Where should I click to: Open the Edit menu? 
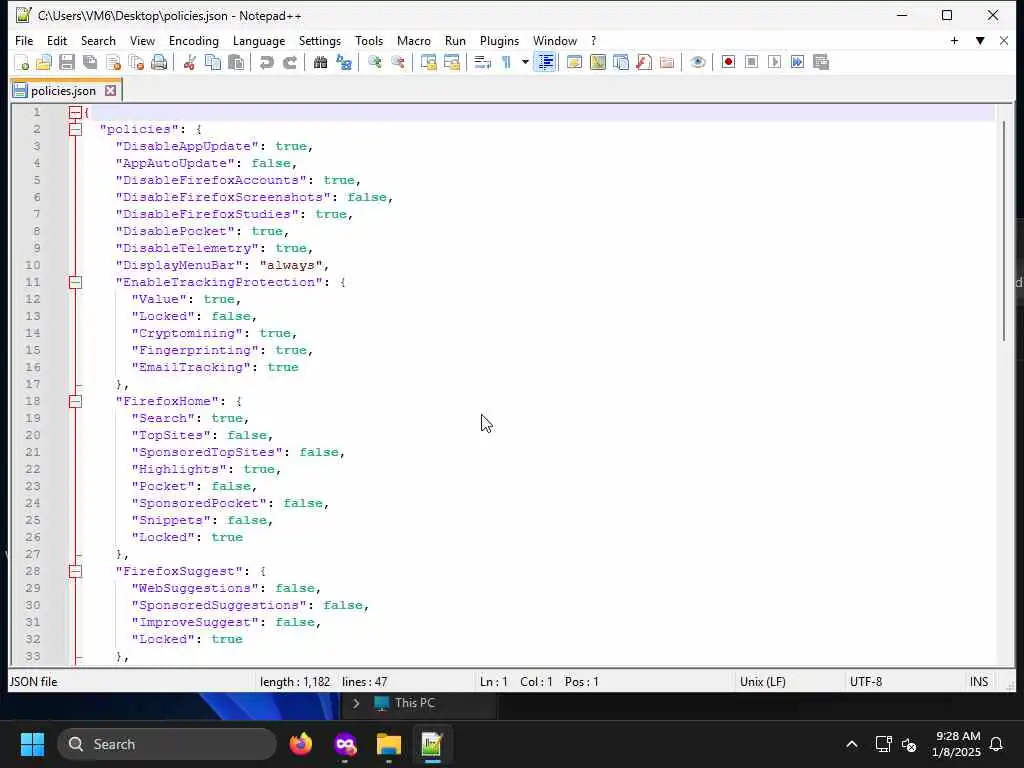pyautogui.click(x=57, y=40)
